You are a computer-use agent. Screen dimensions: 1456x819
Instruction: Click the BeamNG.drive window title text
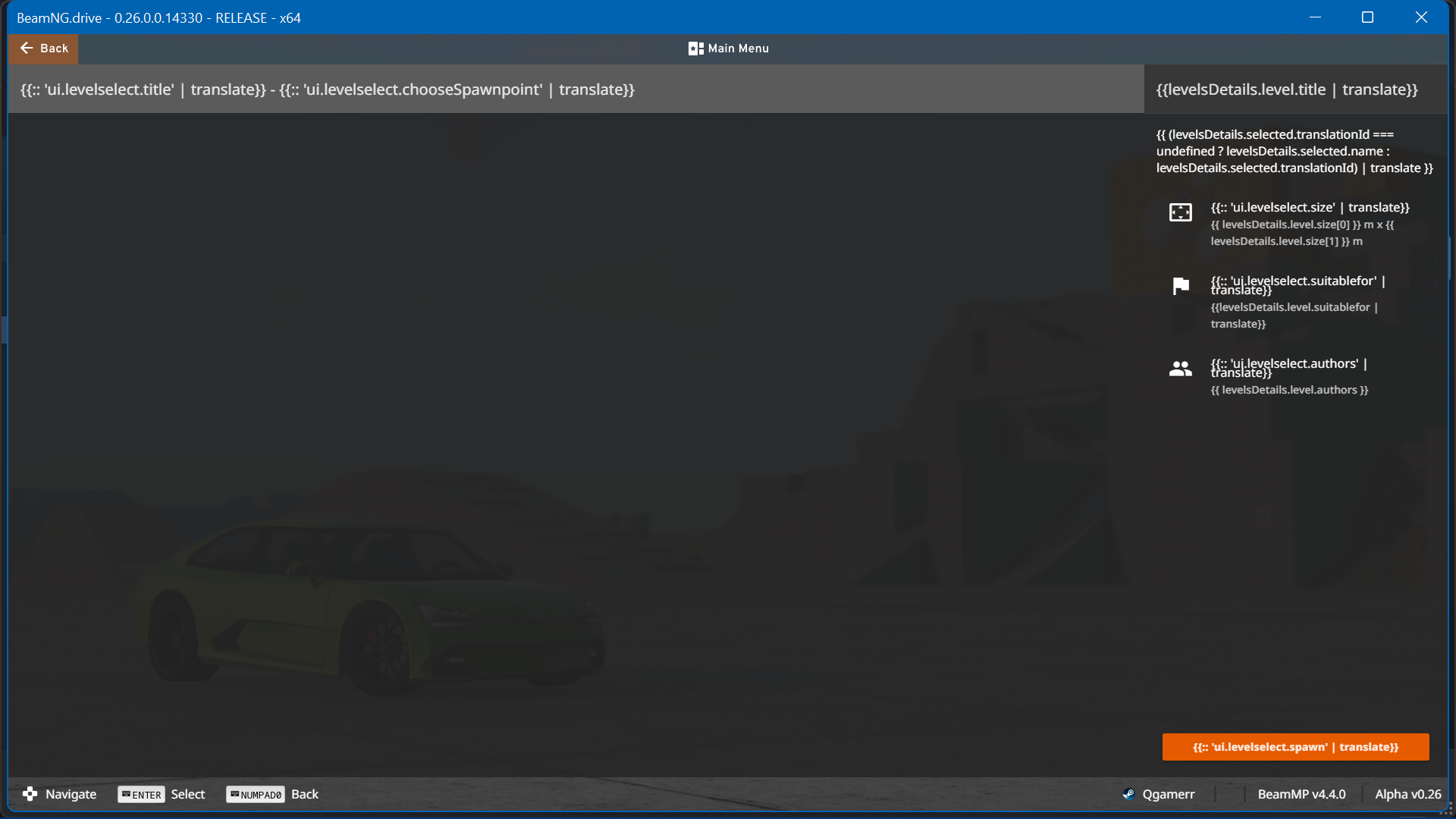(158, 17)
